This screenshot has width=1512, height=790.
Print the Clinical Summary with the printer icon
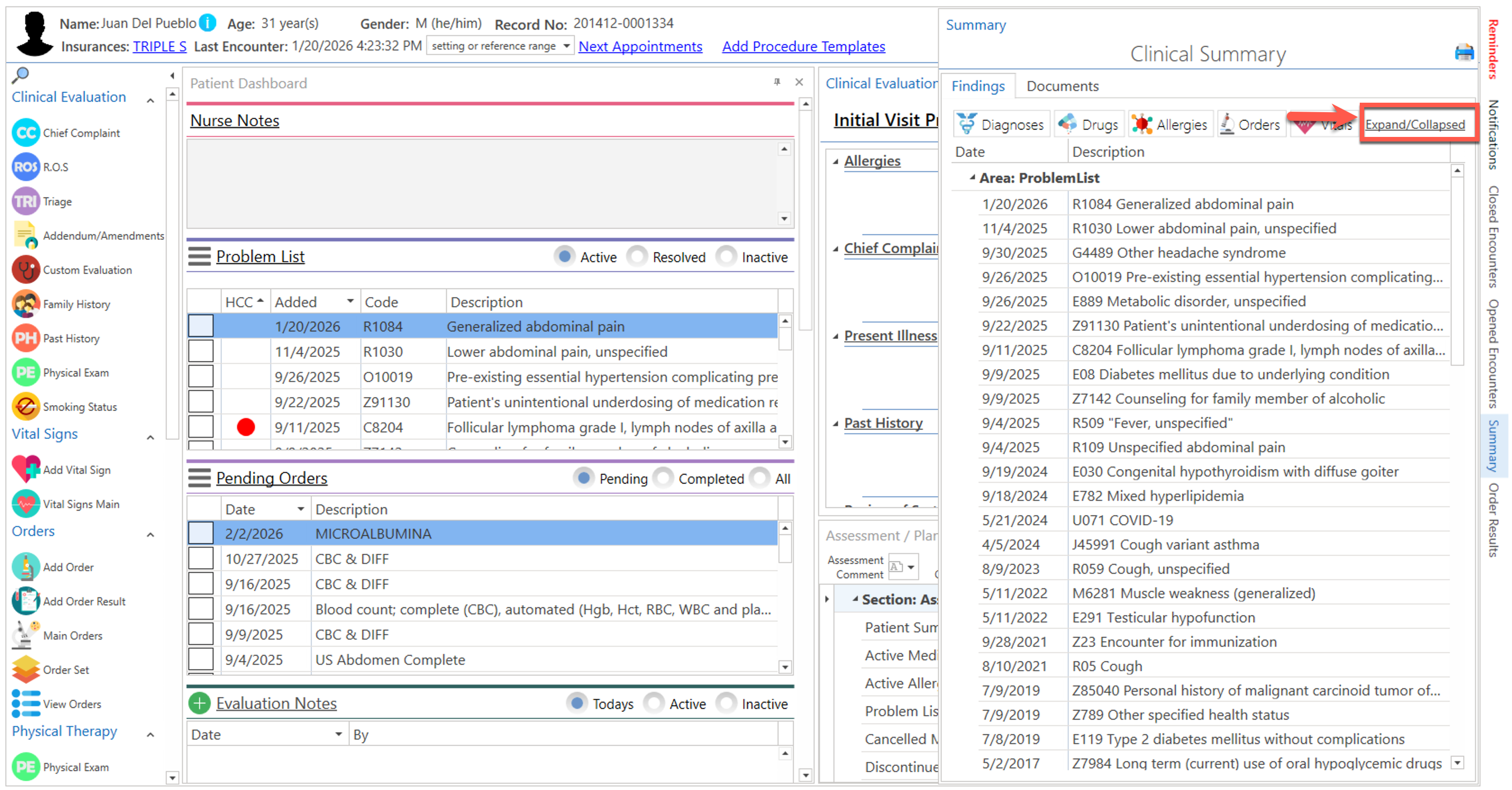click(1464, 53)
